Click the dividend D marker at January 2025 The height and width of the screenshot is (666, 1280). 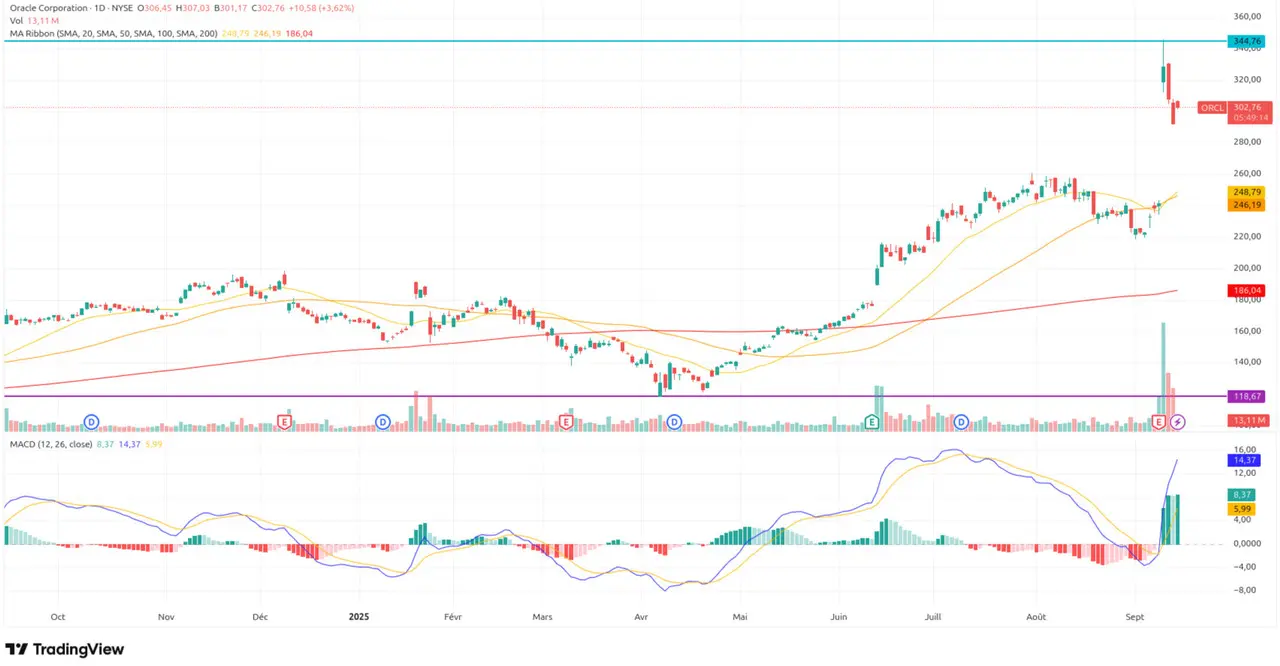pyautogui.click(x=382, y=422)
